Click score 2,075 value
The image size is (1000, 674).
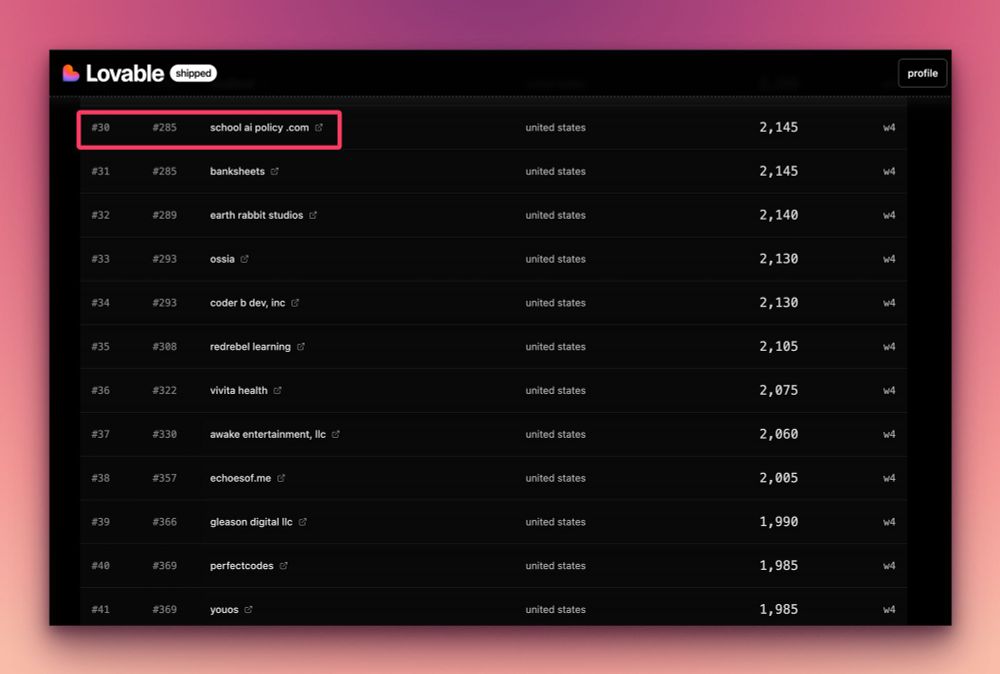coord(778,390)
